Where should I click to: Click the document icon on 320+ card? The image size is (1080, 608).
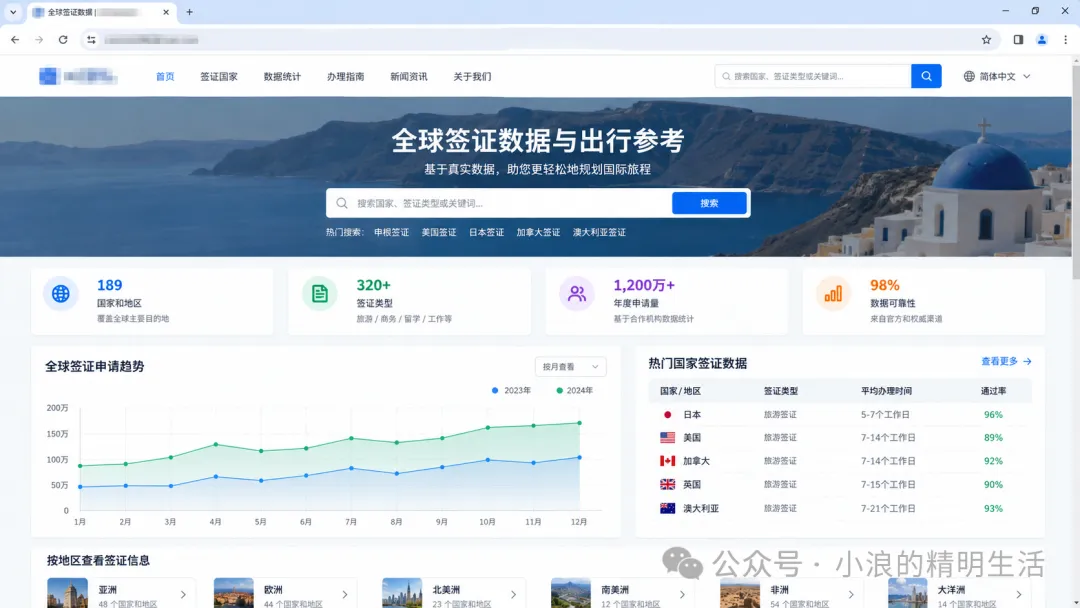tap(320, 294)
